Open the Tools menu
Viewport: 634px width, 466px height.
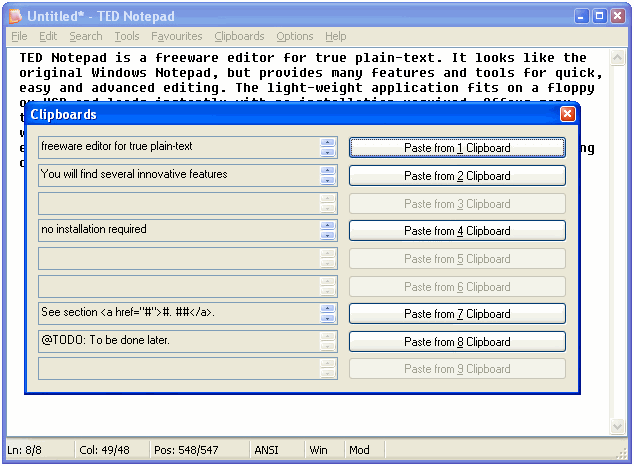(127, 36)
